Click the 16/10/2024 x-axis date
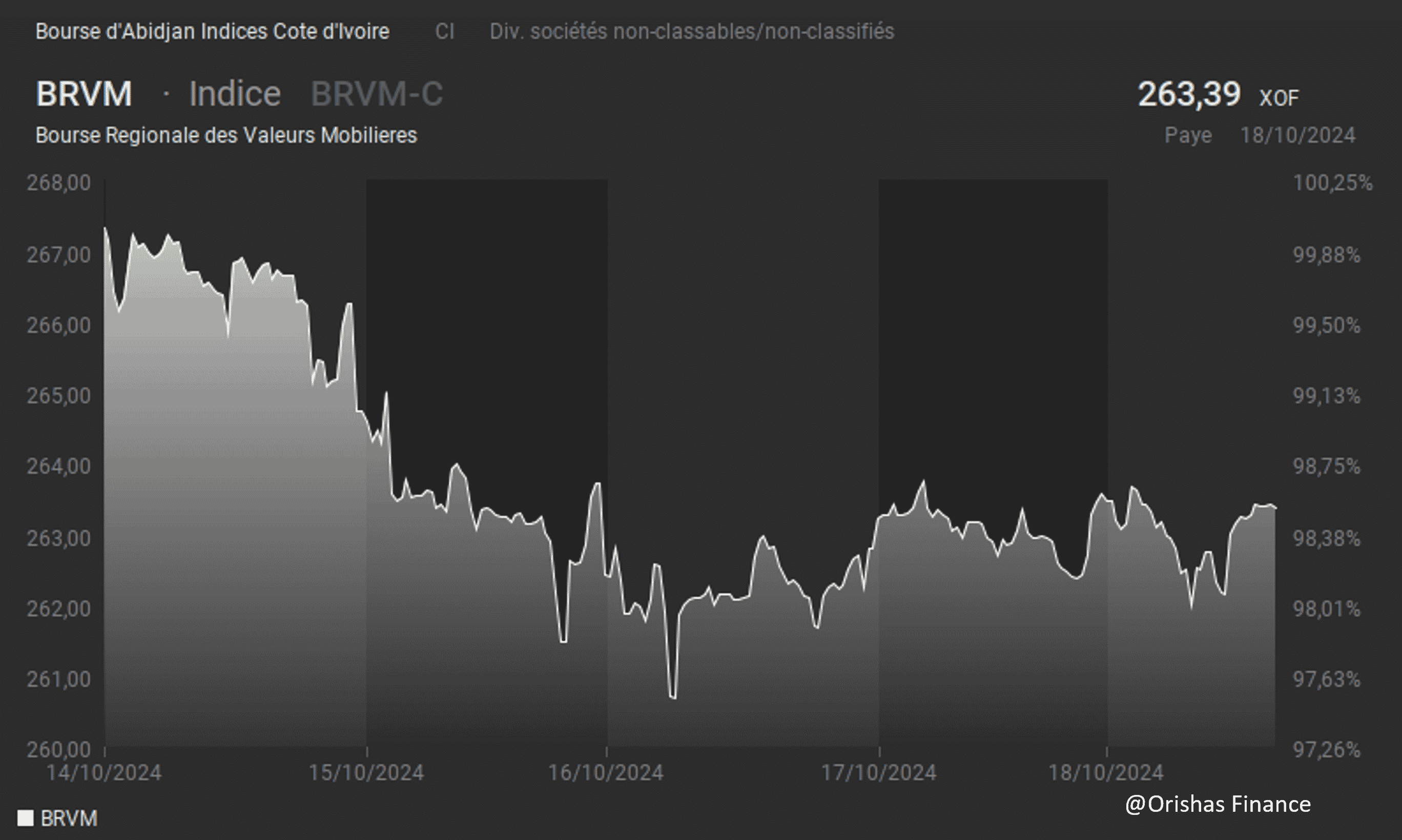The width and height of the screenshot is (1402, 840). pos(606,772)
